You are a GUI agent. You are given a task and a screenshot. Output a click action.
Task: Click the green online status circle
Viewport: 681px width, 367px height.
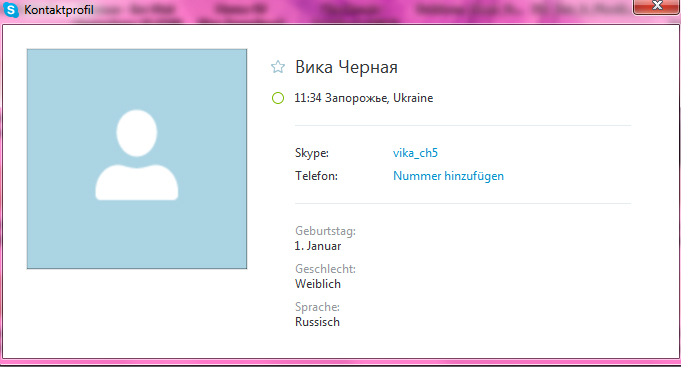pyautogui.click(x=278, y=98)
